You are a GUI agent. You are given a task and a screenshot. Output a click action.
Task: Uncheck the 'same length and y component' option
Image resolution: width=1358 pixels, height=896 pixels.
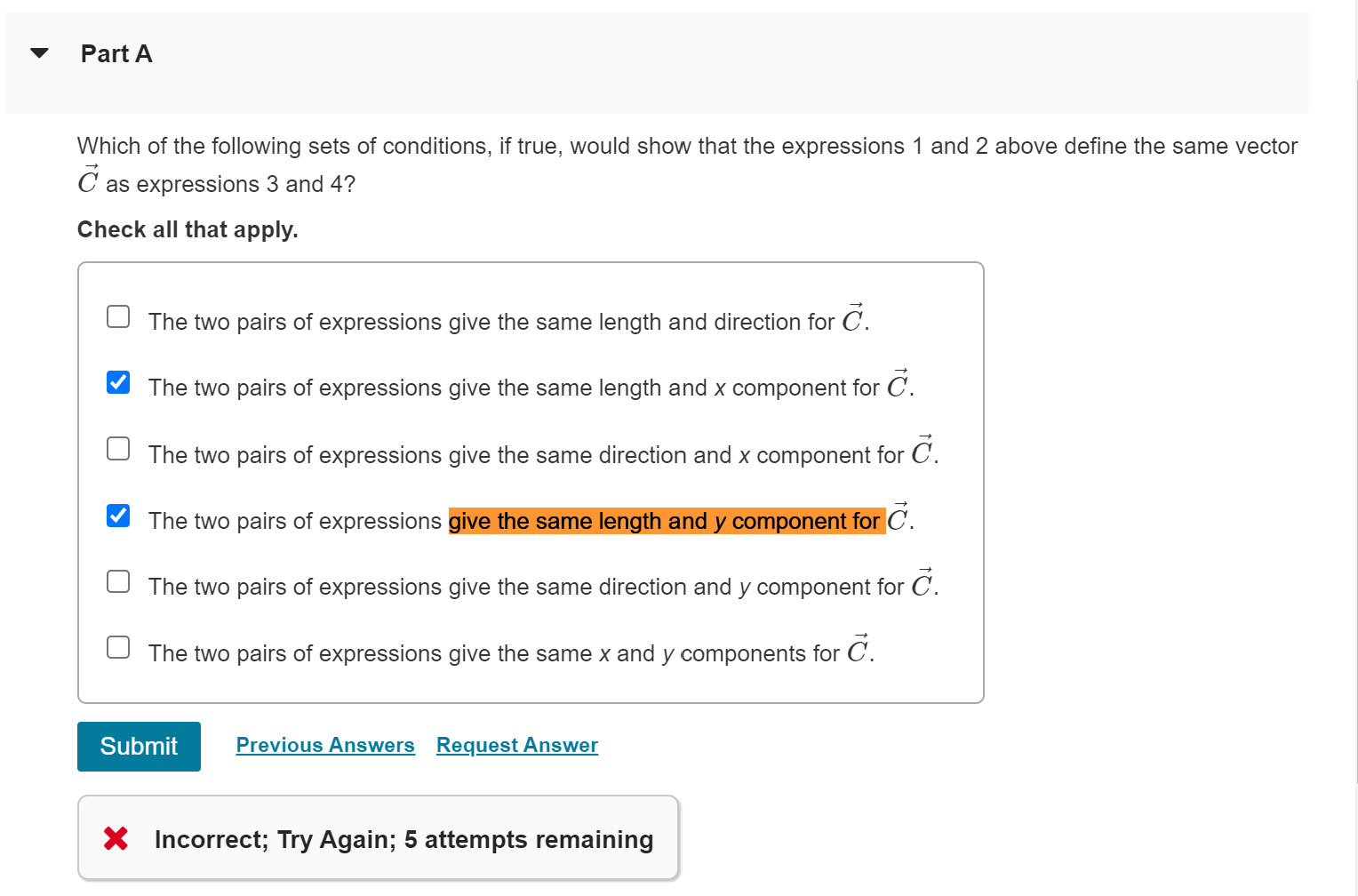[117, 516]
